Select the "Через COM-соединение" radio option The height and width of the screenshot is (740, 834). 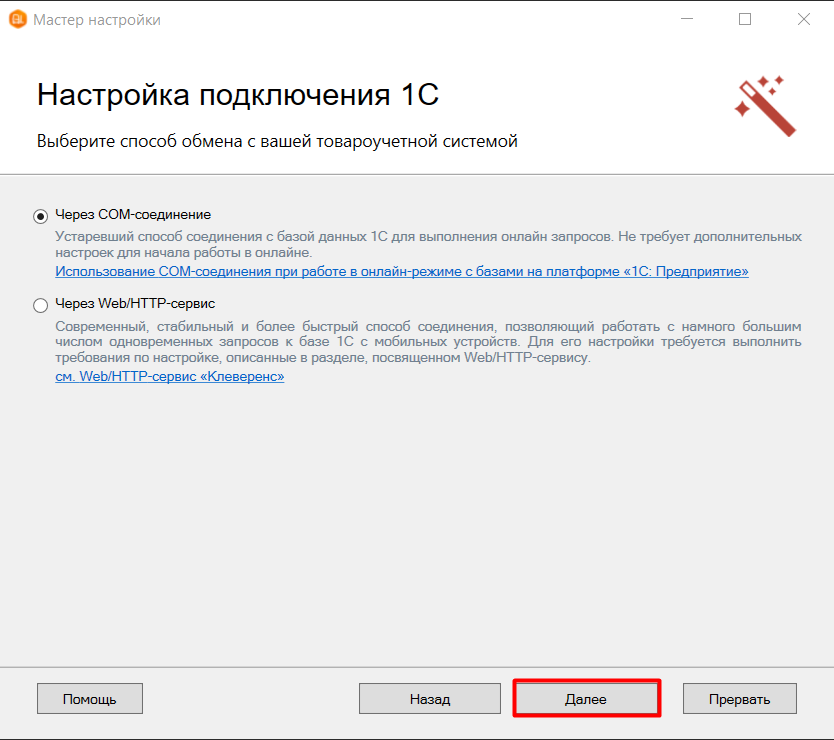coord(40,216)
